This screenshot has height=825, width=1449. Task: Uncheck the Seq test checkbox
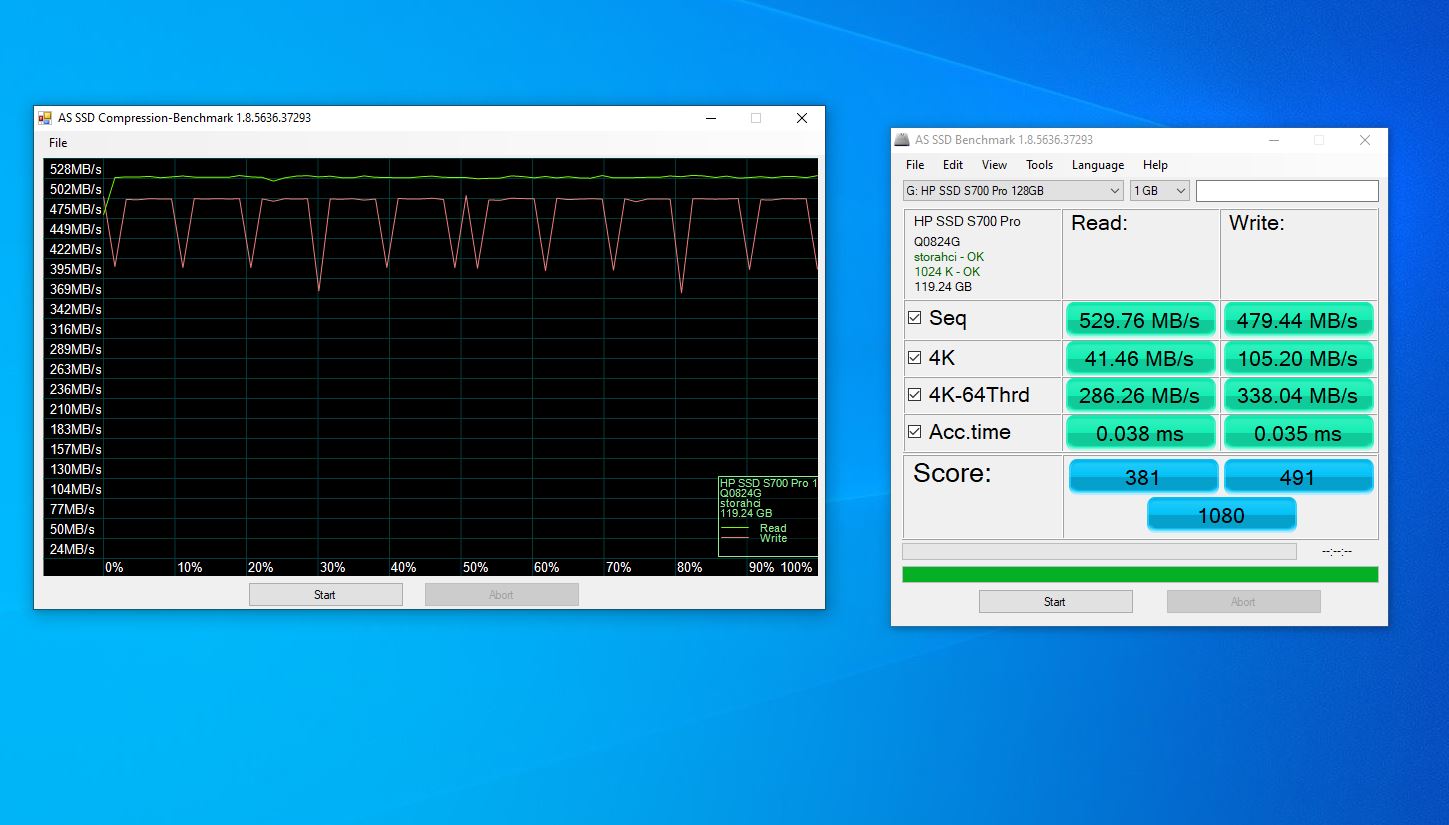[x=914, y=318]
